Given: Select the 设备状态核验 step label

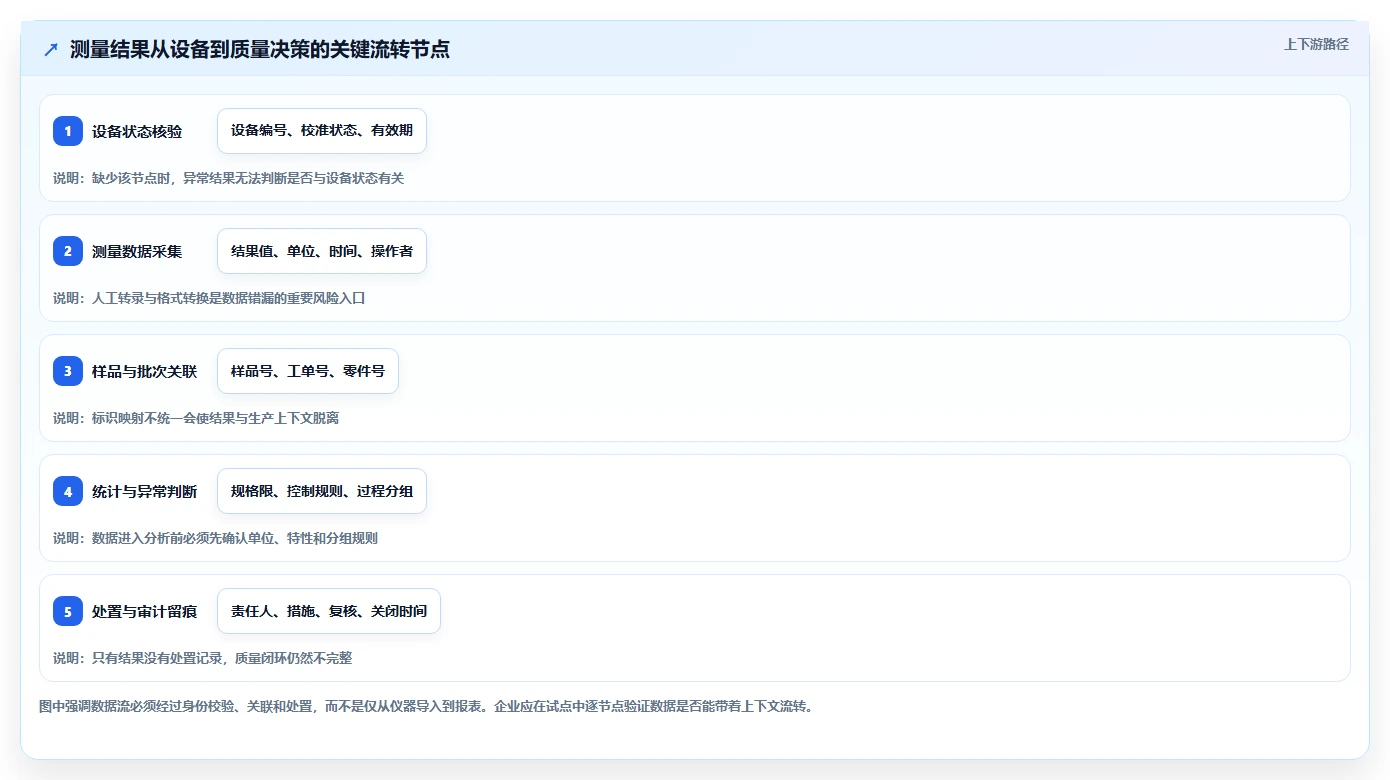Looking at the screenshot, I should (137, 131).
